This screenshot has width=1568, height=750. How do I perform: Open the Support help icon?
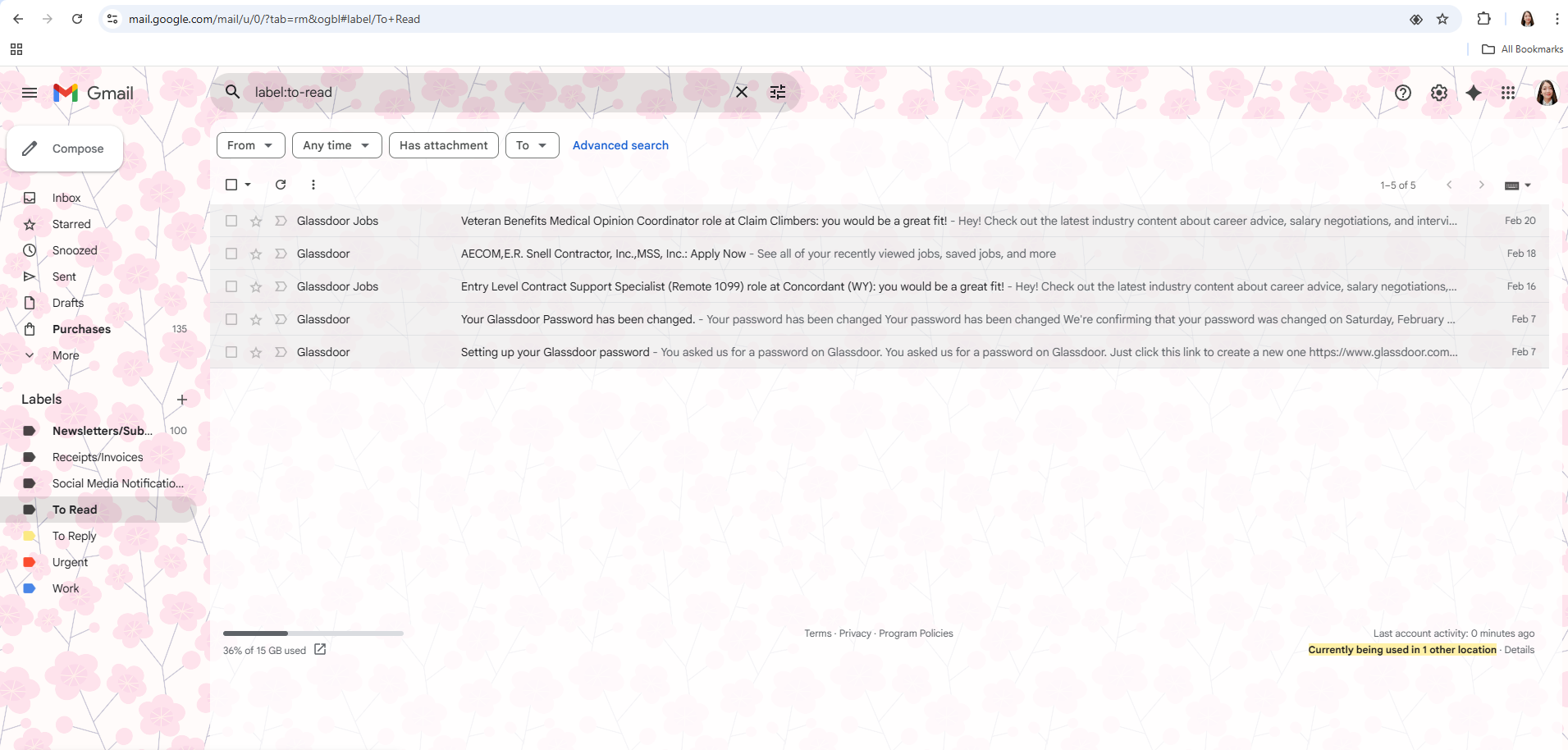click(x=1403, y=93)
